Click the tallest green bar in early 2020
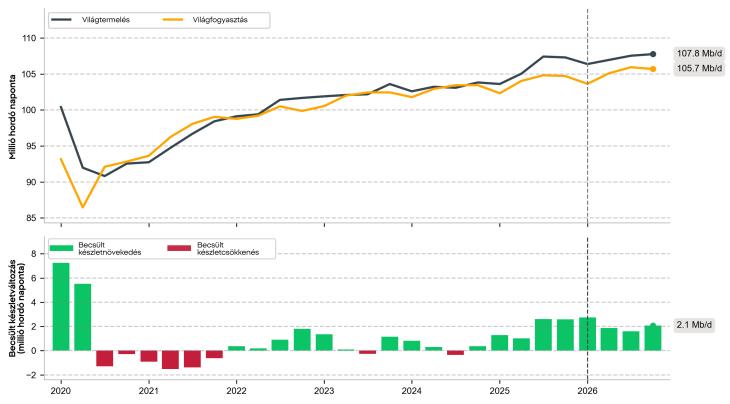The width and height of the screenshot is (730, 404). click(61, 306)
